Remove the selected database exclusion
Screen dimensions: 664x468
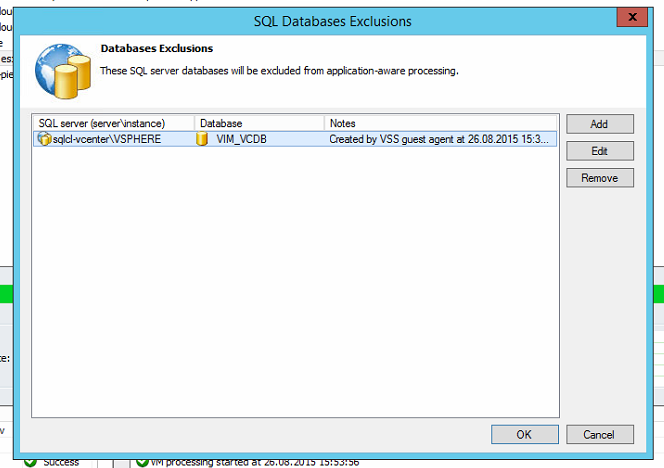pyautogui.click(x=600, y=178)
